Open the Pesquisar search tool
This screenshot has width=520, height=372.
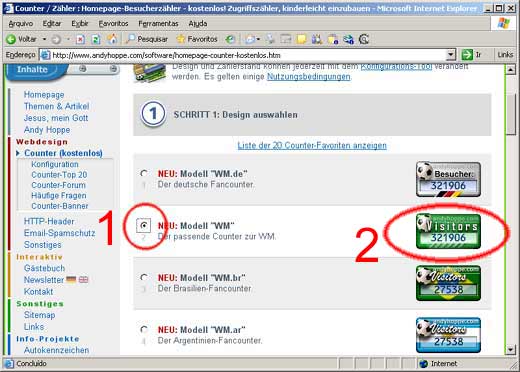pos(147,39)
